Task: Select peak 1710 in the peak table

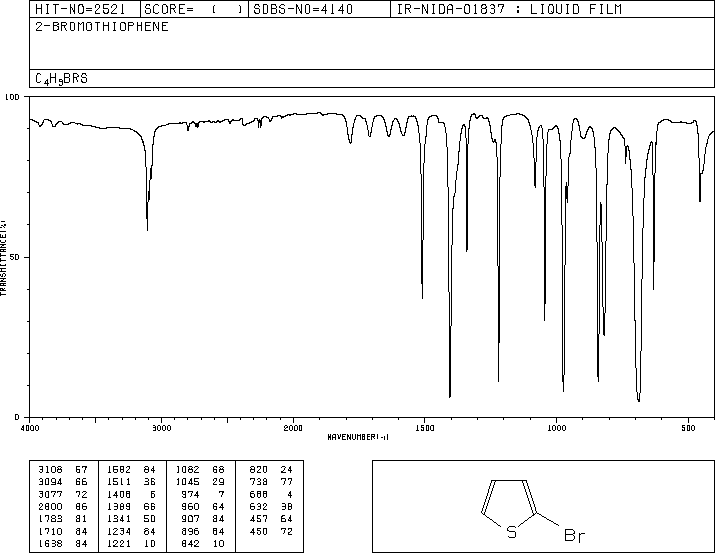Action: click(x=63, y=532)
